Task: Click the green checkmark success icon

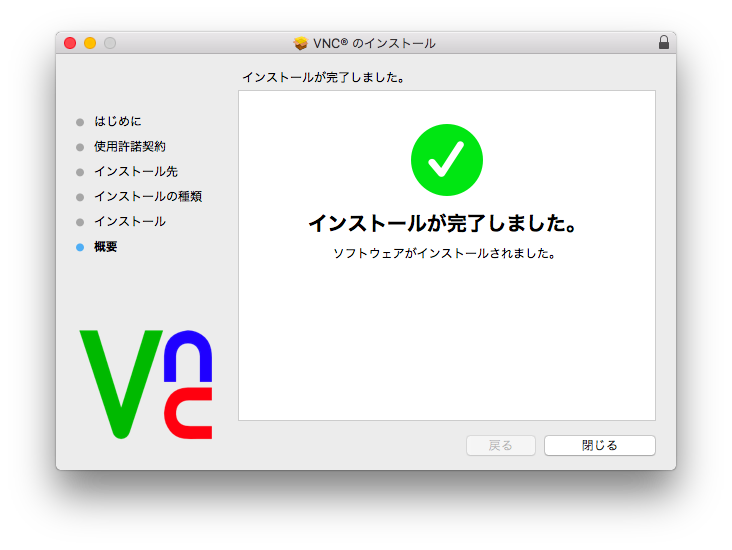Action: pos(446,160)
